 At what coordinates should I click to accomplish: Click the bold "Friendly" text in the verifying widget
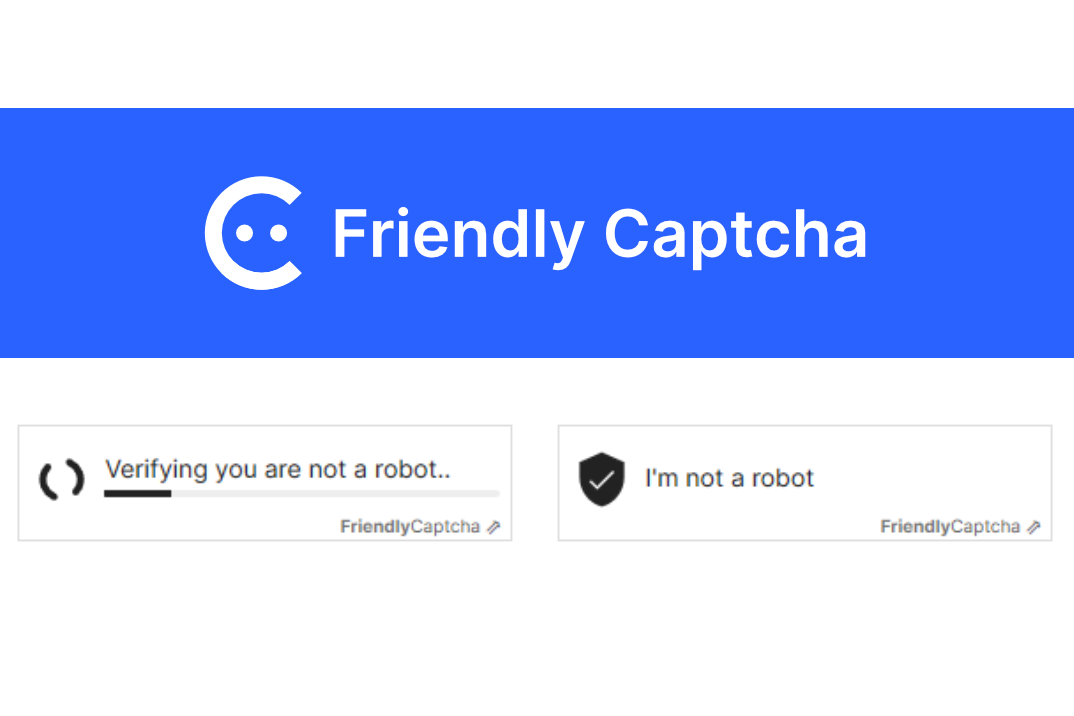pos(375,527)
